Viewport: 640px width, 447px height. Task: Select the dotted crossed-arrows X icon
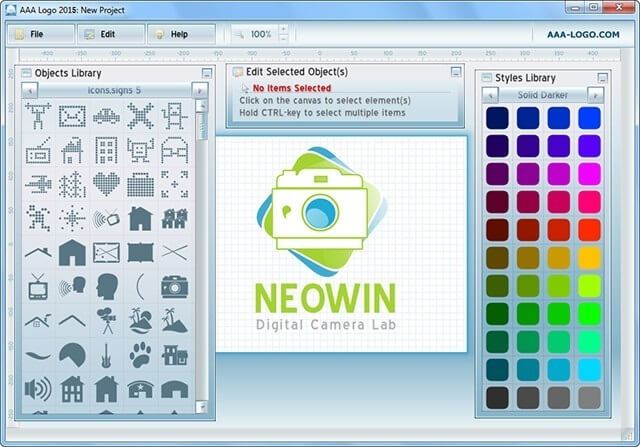click(140, 116)
